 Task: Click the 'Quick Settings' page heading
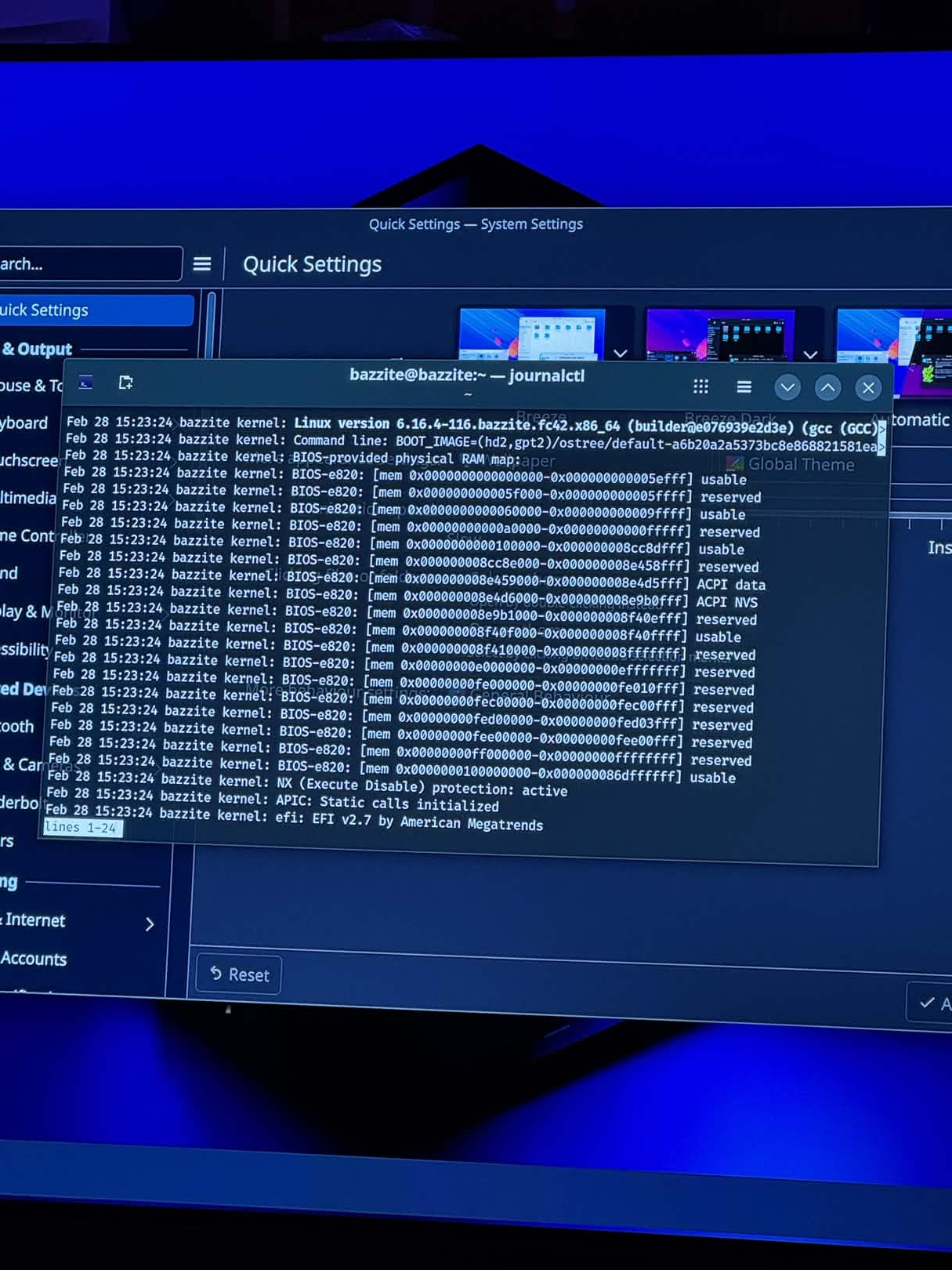click(x=312, y=264)
